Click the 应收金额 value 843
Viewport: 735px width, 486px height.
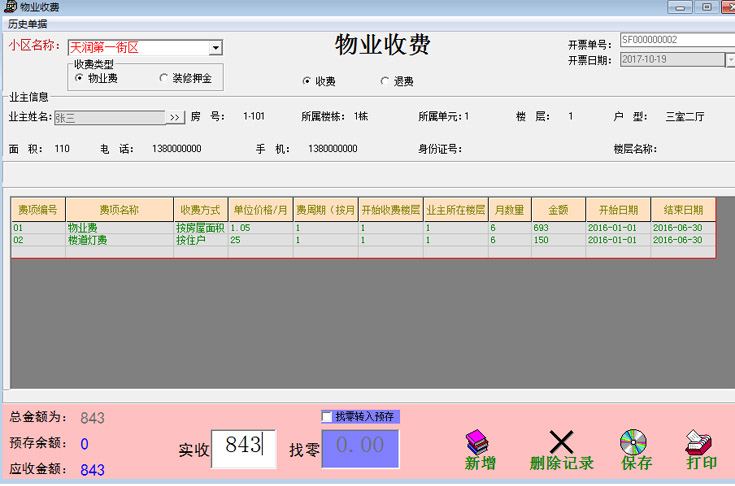[92, 470]
